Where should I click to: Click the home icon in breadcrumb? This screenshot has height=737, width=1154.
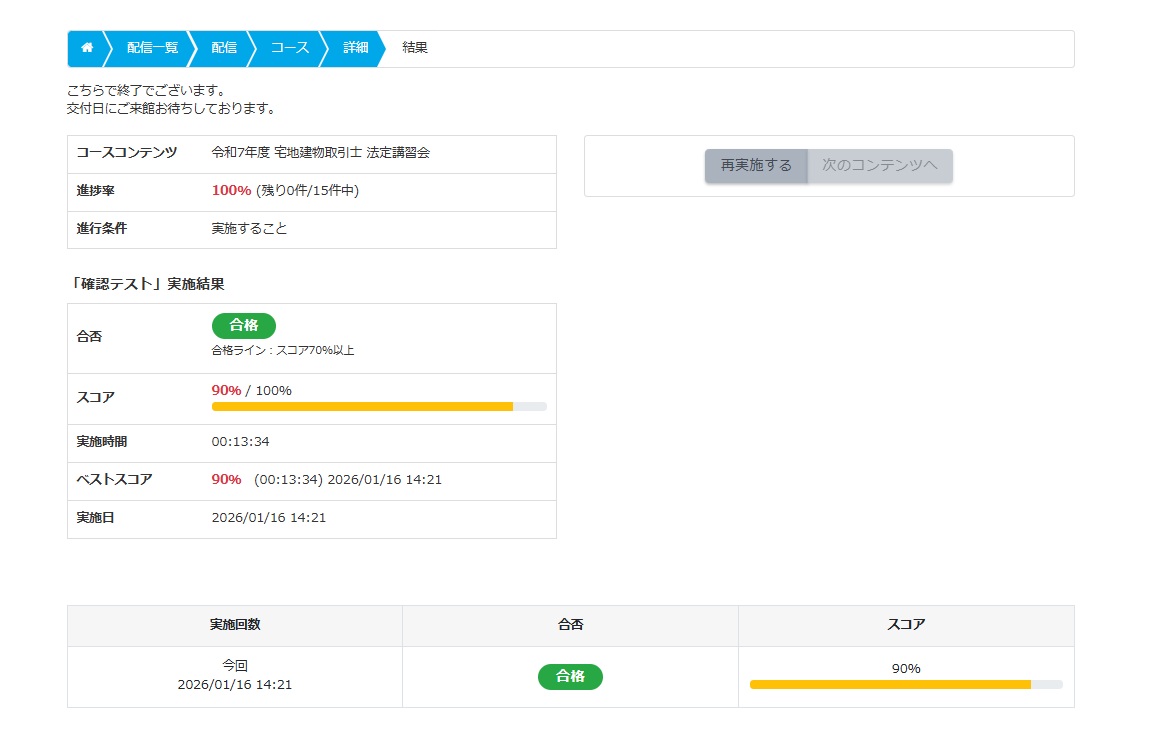(x=87, y=48)
